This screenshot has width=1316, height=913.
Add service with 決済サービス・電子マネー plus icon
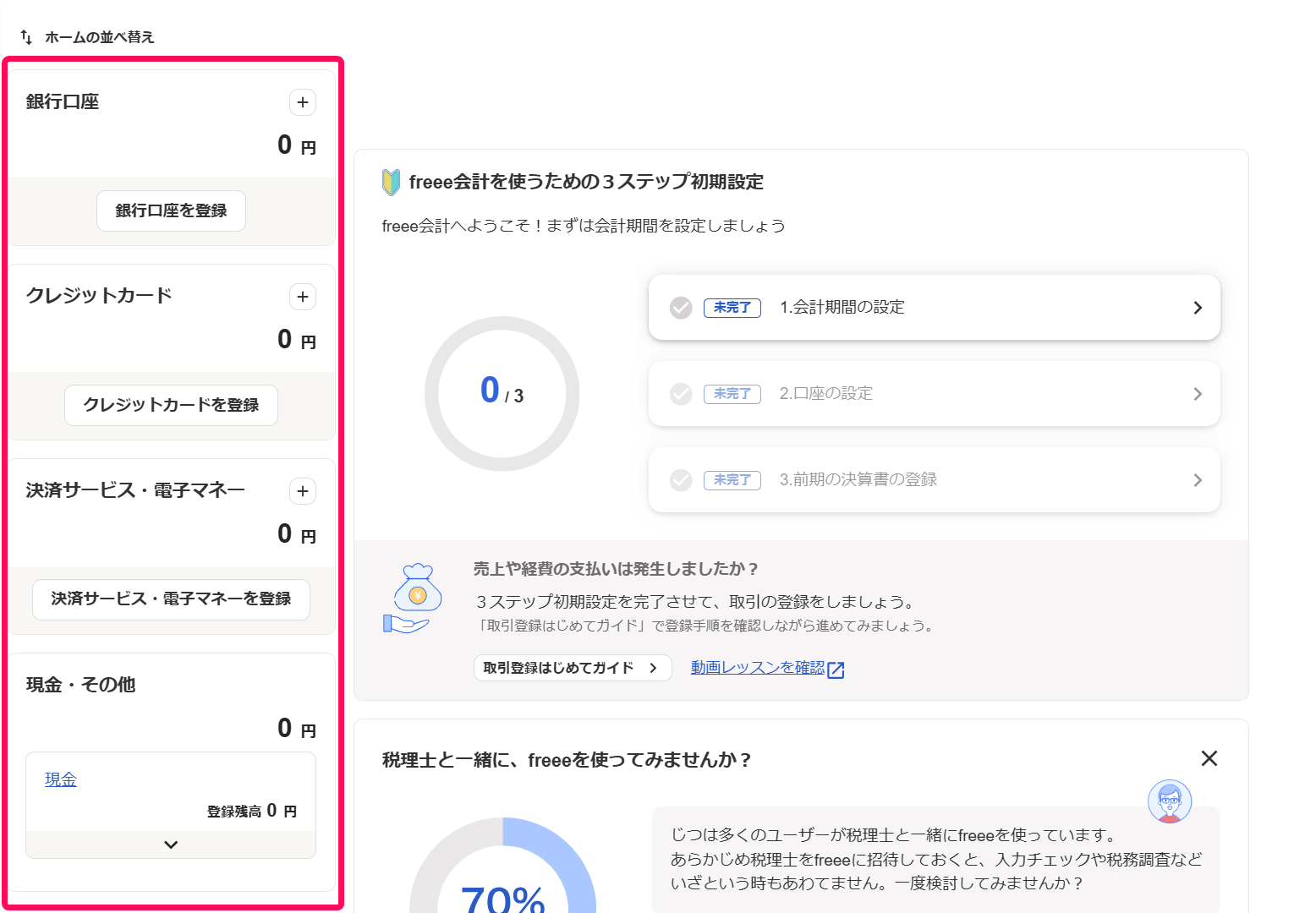[303, 491]
